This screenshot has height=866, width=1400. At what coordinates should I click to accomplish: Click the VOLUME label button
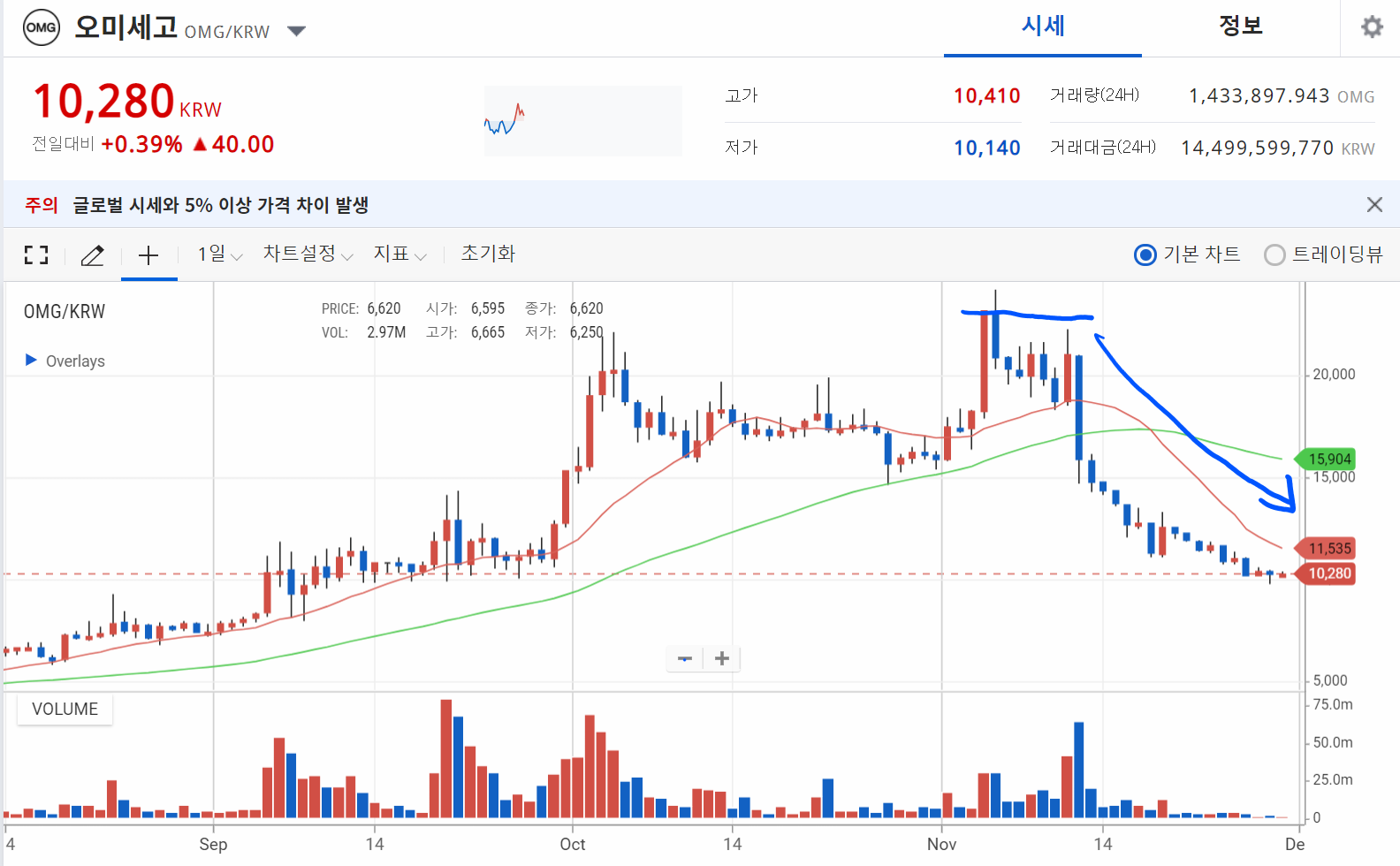(65, 710)
